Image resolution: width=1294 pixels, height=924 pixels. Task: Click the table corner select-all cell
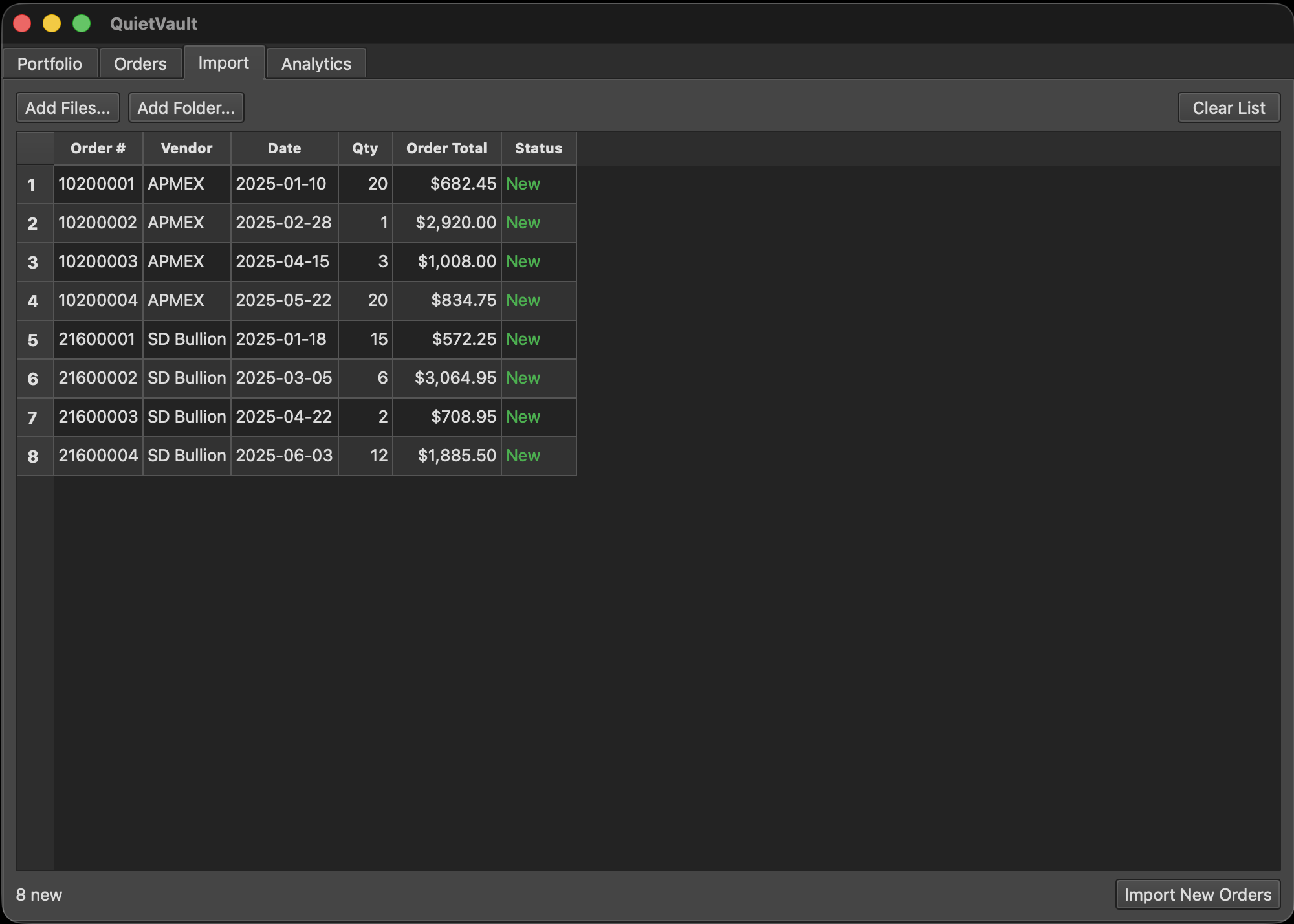(x=35, y=148)
